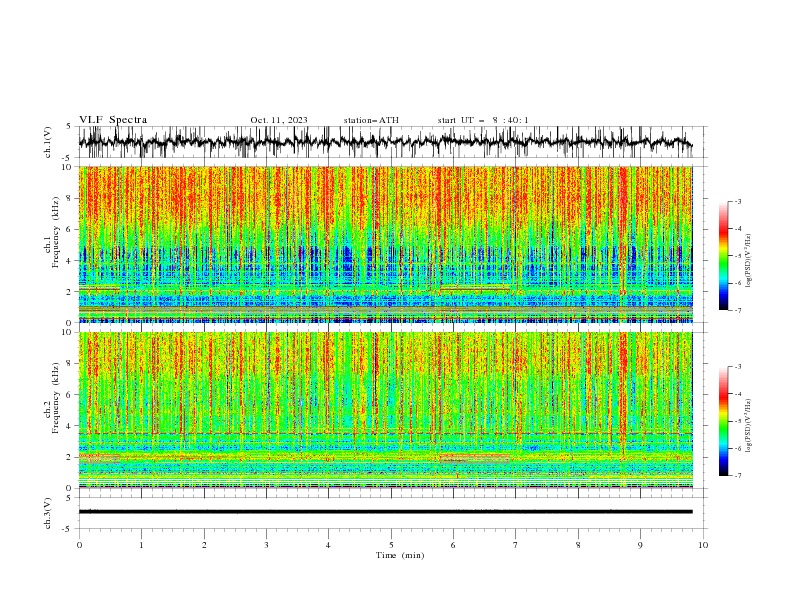
Task: Click time axis tick label '8'
Action: tap(578, 545)
